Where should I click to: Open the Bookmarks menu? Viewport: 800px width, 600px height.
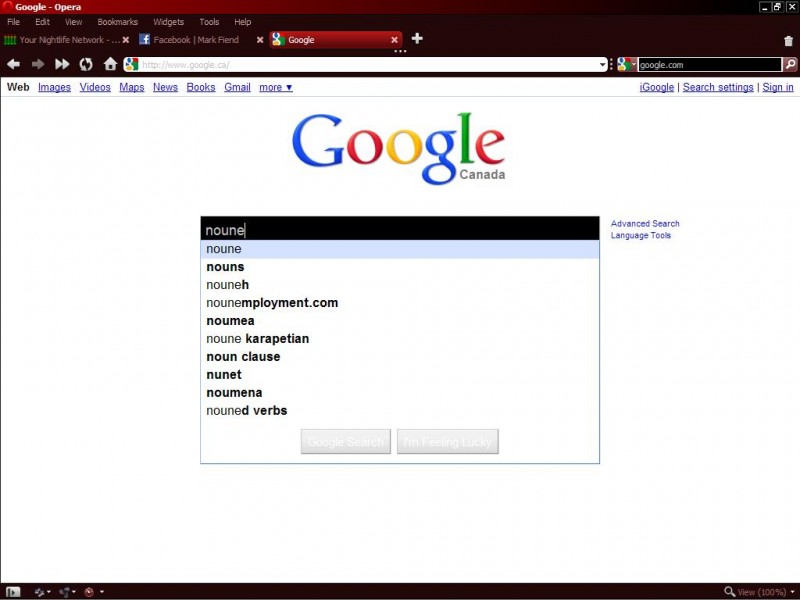click(117, 22)
